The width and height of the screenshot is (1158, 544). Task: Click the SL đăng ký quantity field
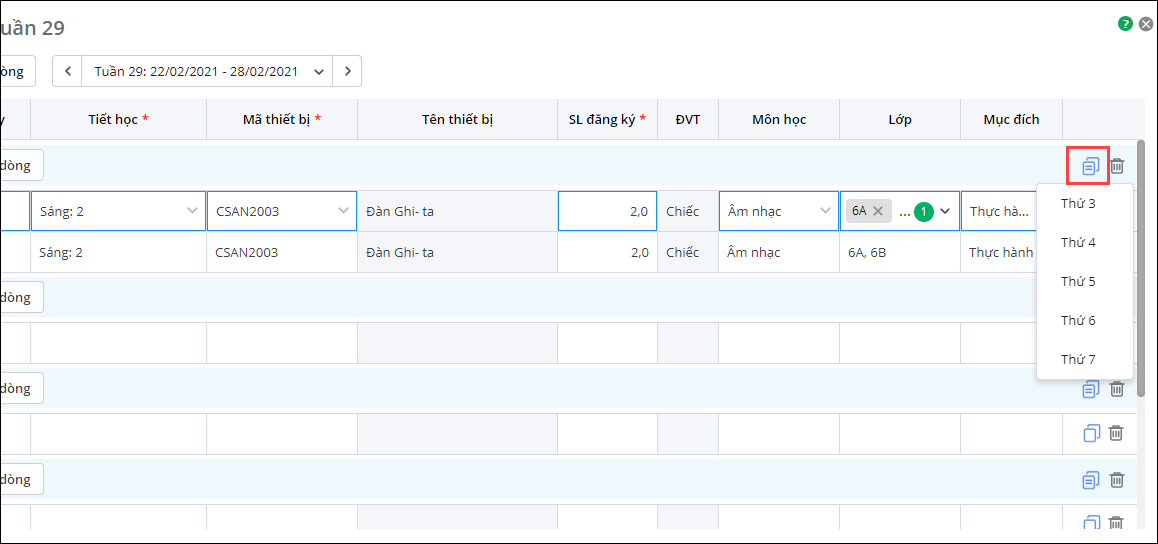(x=607, y=211)
